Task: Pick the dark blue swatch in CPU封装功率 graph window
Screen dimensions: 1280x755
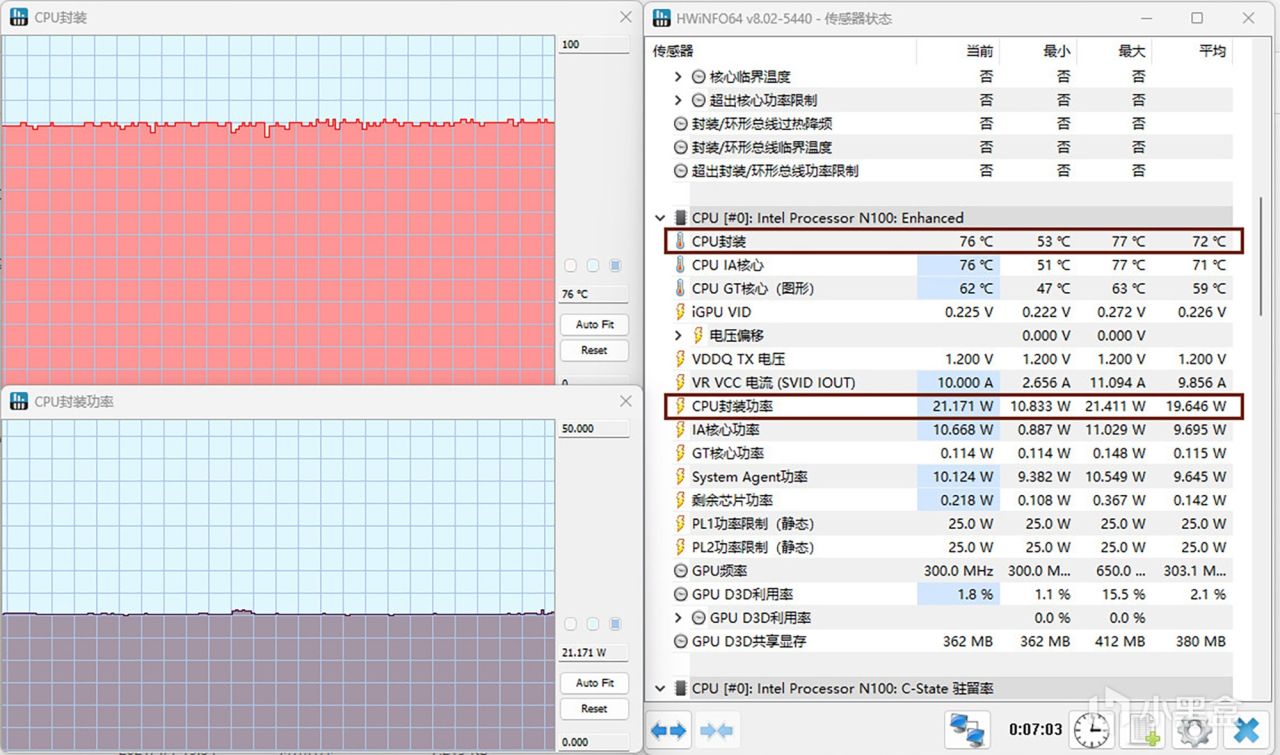Action: point(615,624)
